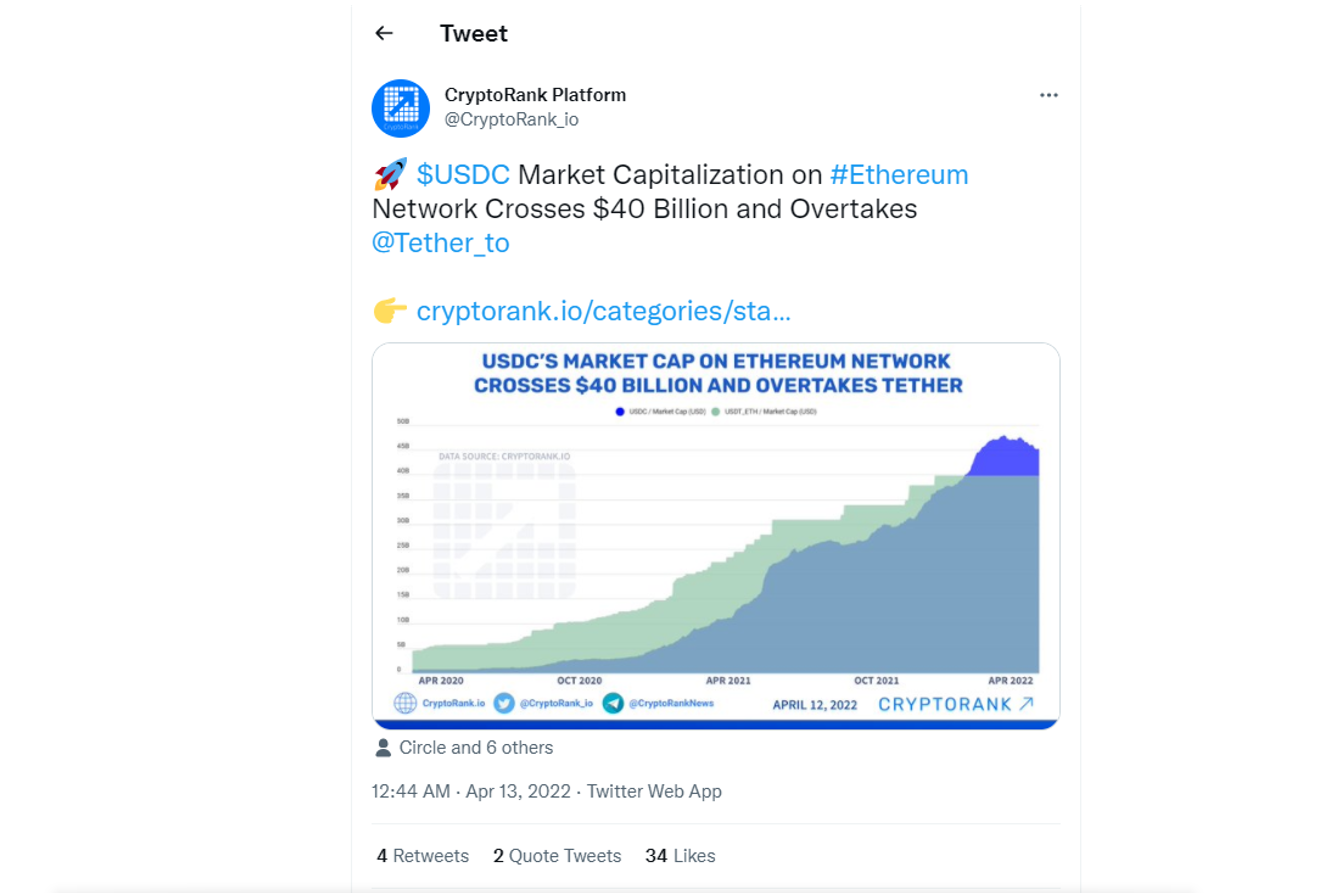Follow the cryptorank.io/categories link
This screenshot has height=893, width=1339.
tap(602, 311)
